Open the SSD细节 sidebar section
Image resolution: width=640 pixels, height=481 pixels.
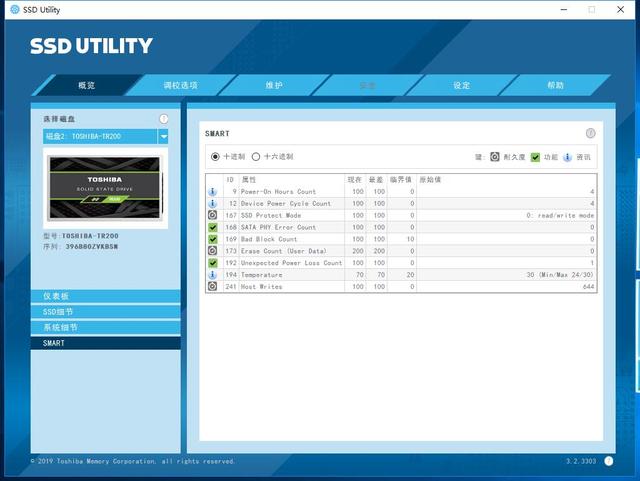(105, 312)
